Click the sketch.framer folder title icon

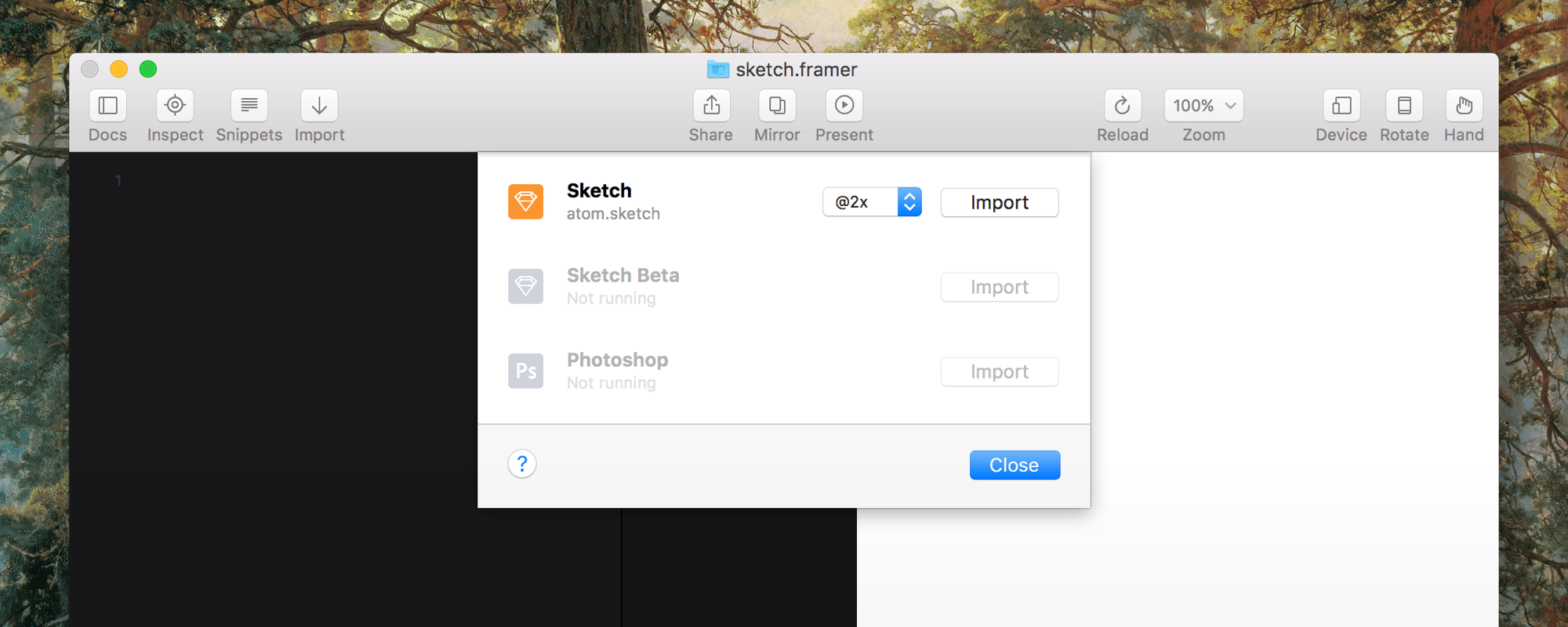pyautogui.click(x=717, y=69)
